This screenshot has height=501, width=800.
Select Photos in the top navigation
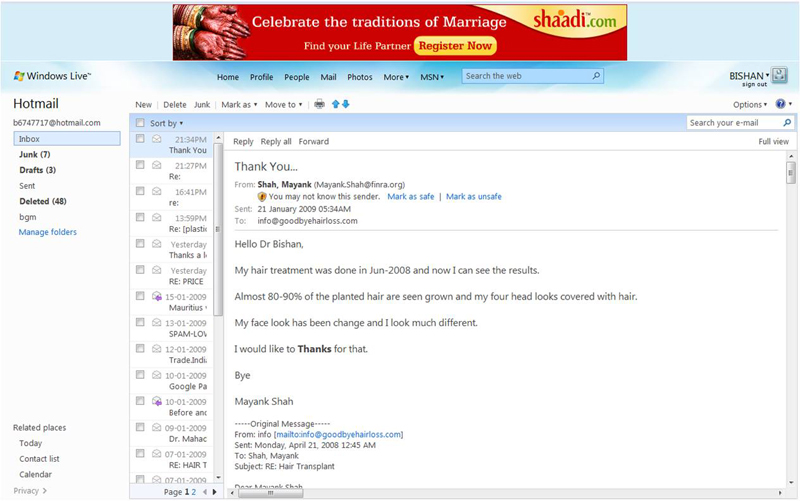[359, 77]
